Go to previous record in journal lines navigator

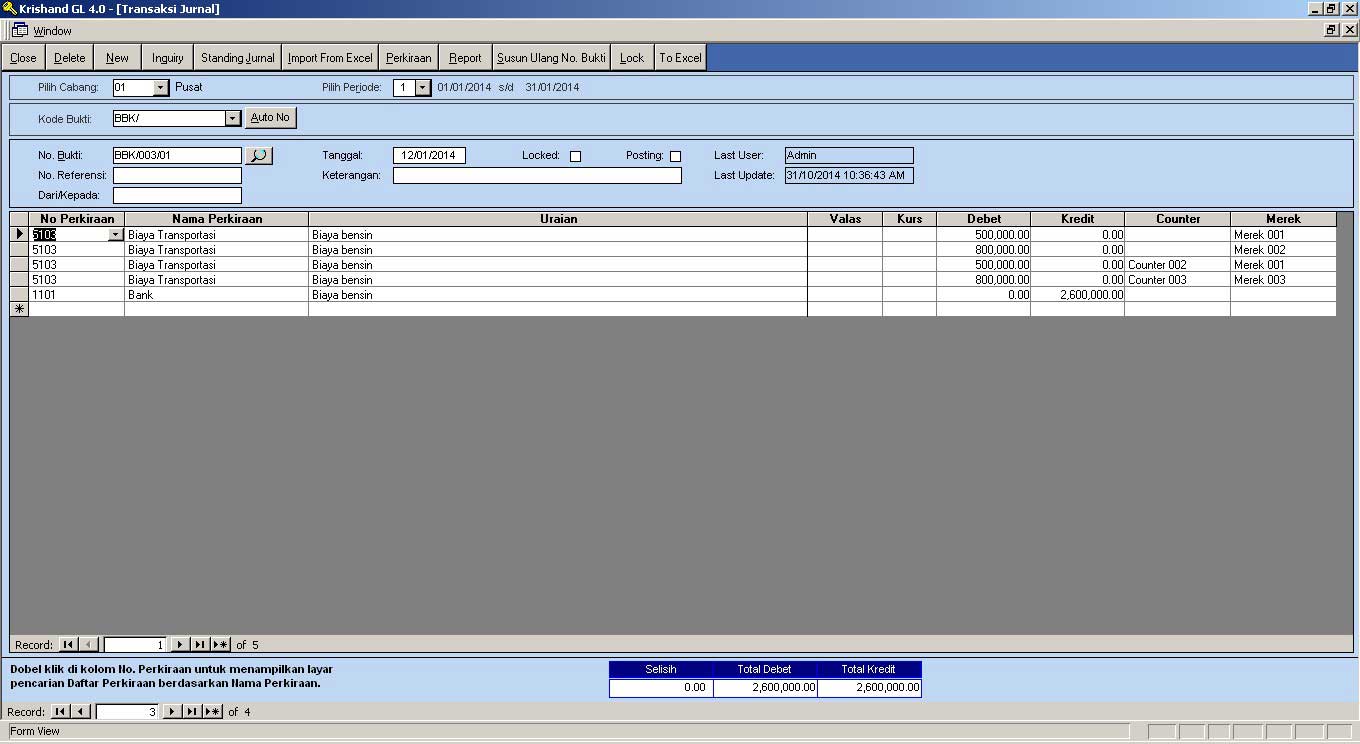(88, 645)
